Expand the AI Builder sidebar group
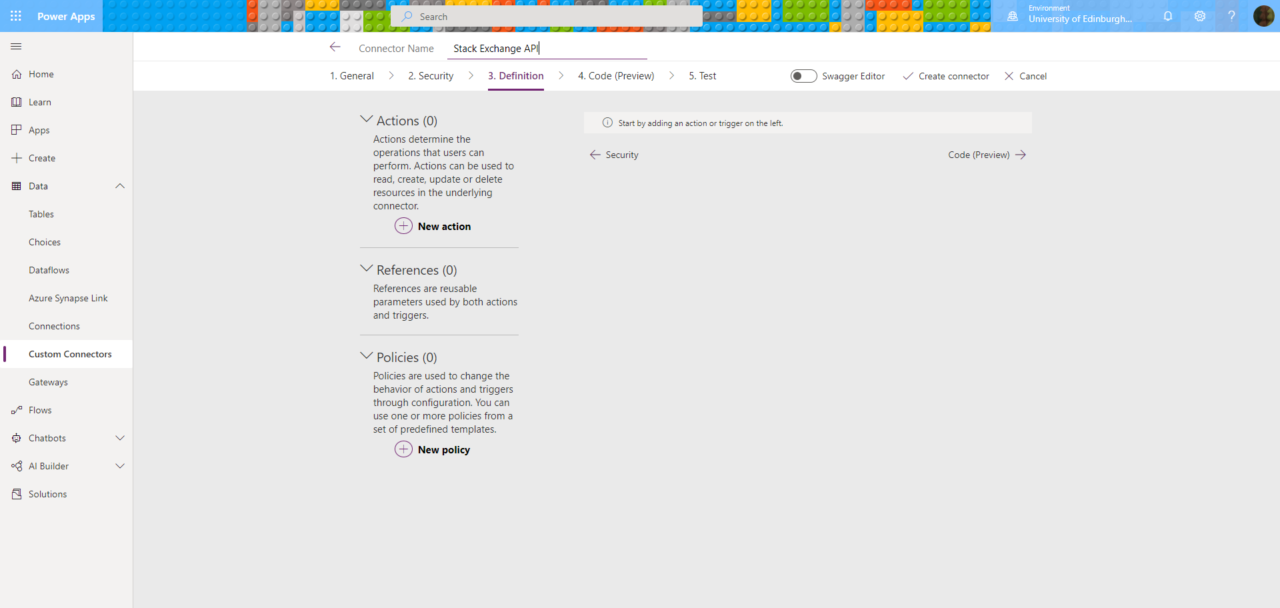Screen dimensions: 1280x608 (120, 466)
